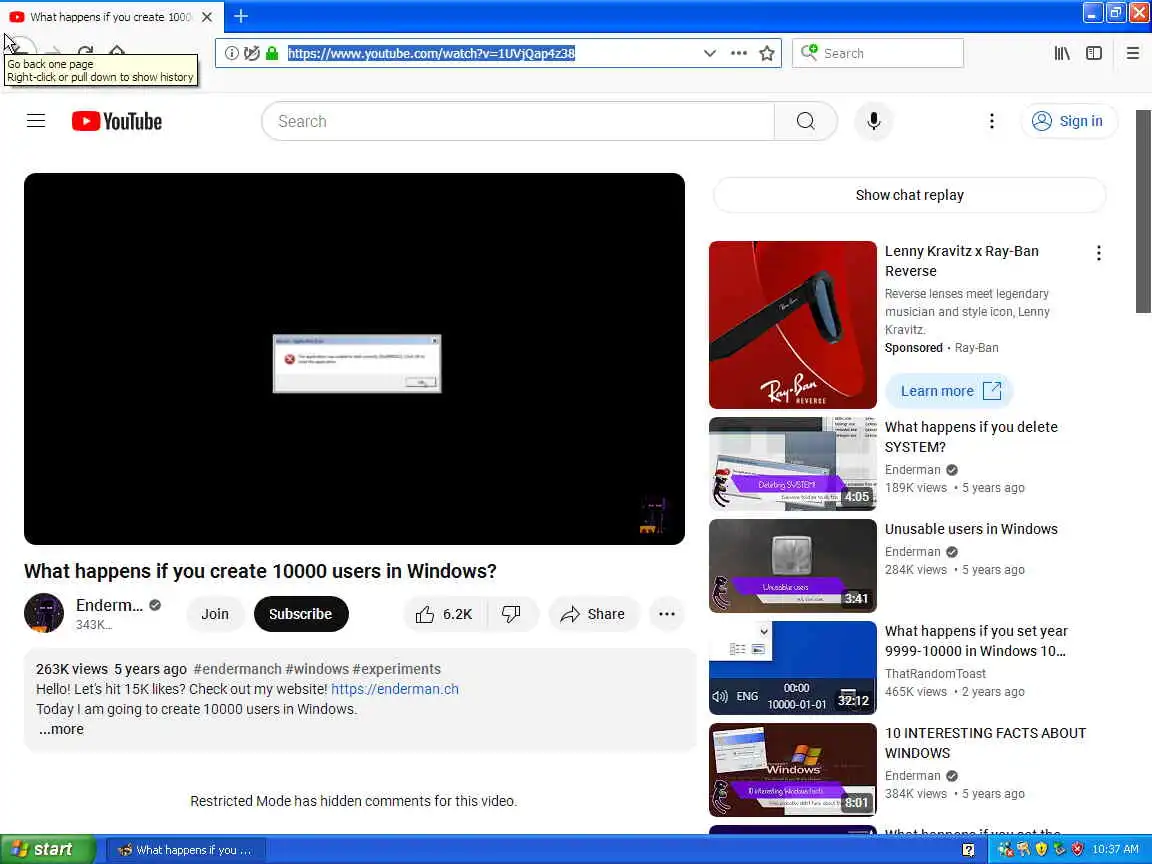
Task: Click the Show chat replay button
Action: (x=910, y=195)
